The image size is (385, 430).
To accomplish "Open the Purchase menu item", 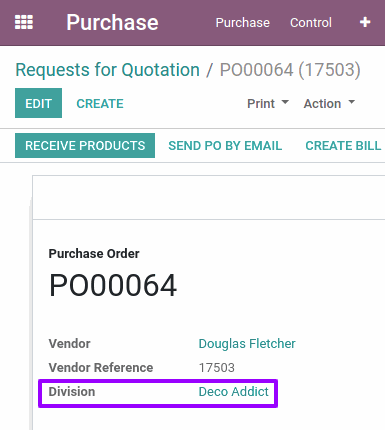I will click(242, 23).
